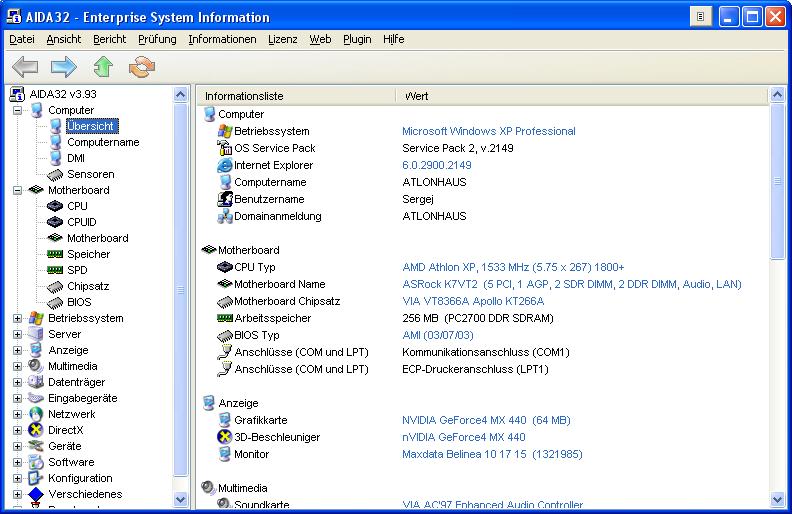Viewport: 792px width, 514px height.
Task: Open the Ansicht menu
Action: [64, 39]
